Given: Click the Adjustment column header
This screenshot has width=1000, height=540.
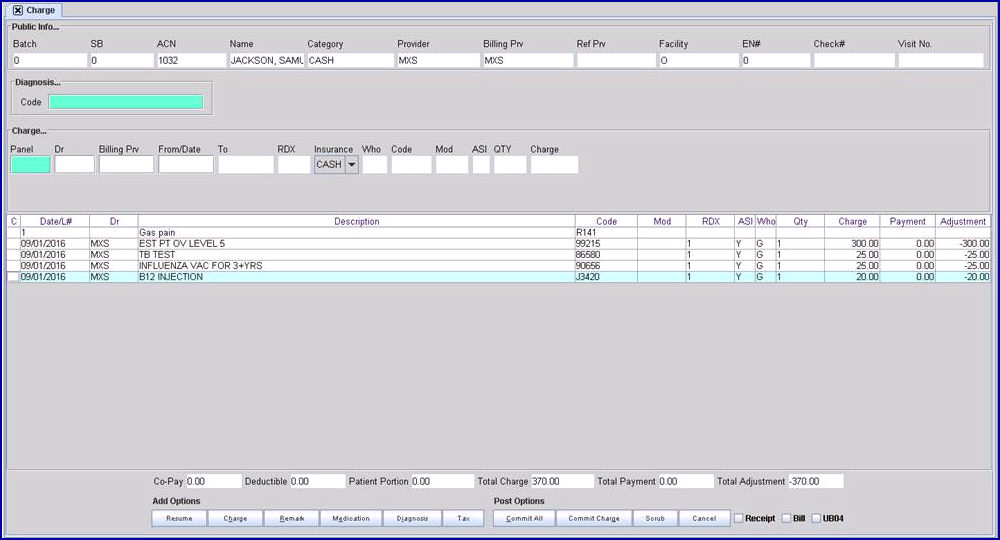Looking at the screenshot, I should pos(963,221).
